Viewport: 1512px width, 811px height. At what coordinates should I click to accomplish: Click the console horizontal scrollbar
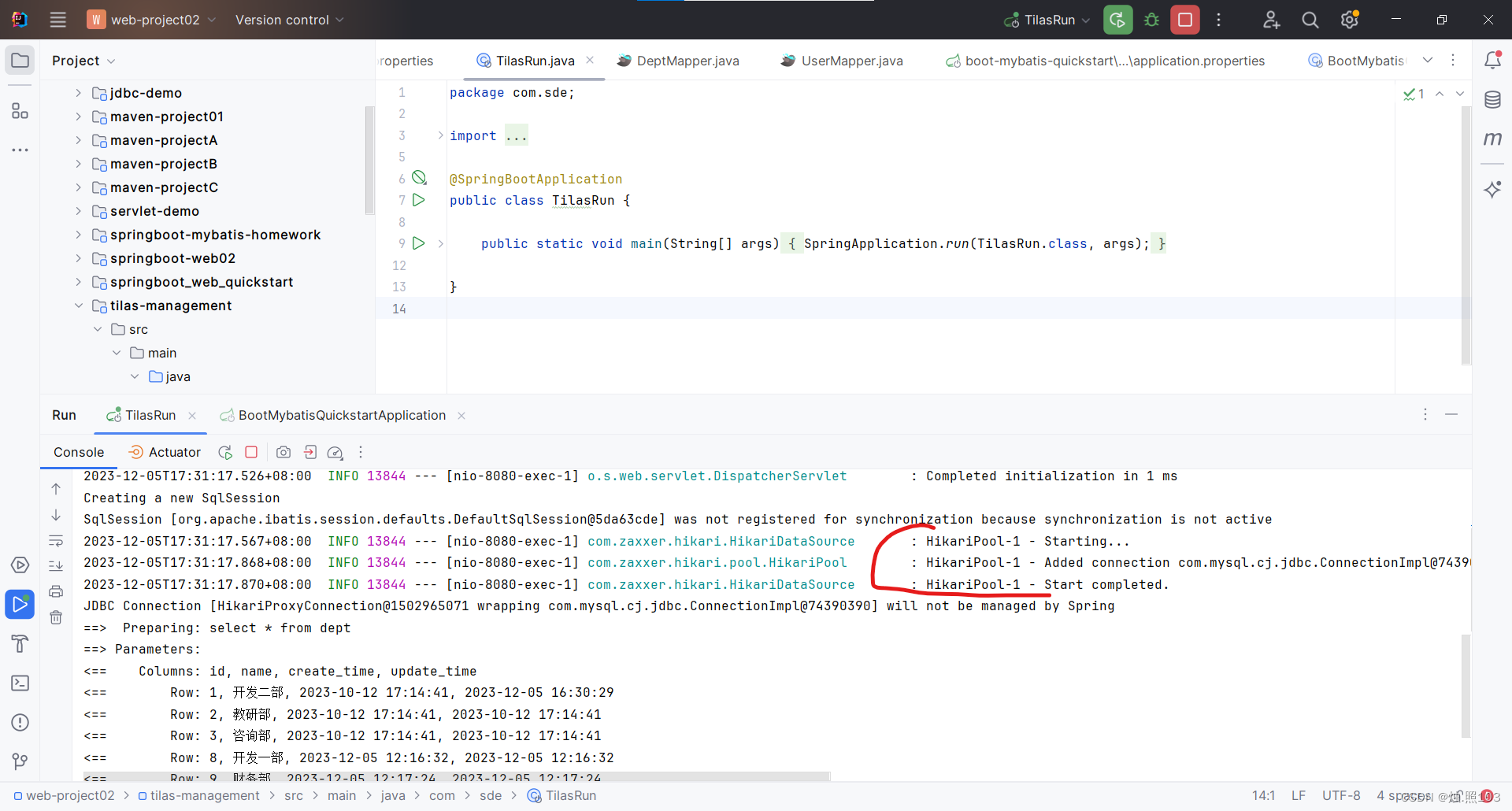(x=457, y=776)
